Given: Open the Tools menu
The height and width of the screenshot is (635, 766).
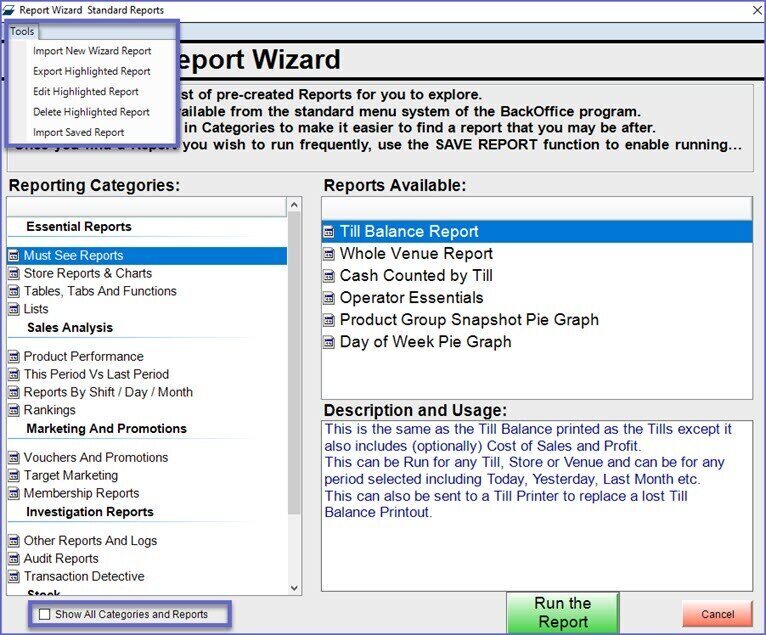Looking at the screenshot, I should (22, 31).
